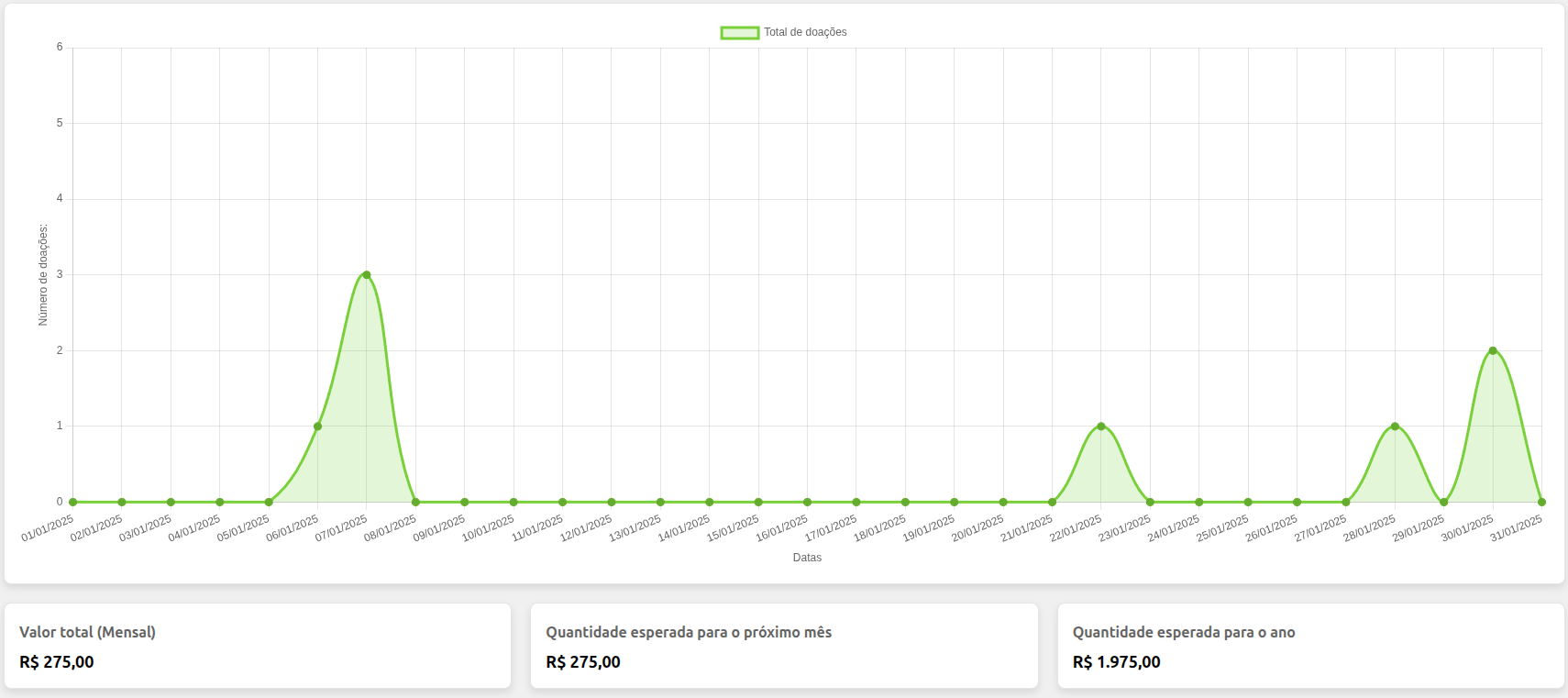Click the 30/01/2025 peak data point
Image resolution: width=1568 pixels, height=698 pixels.
tap(1493, 350)
